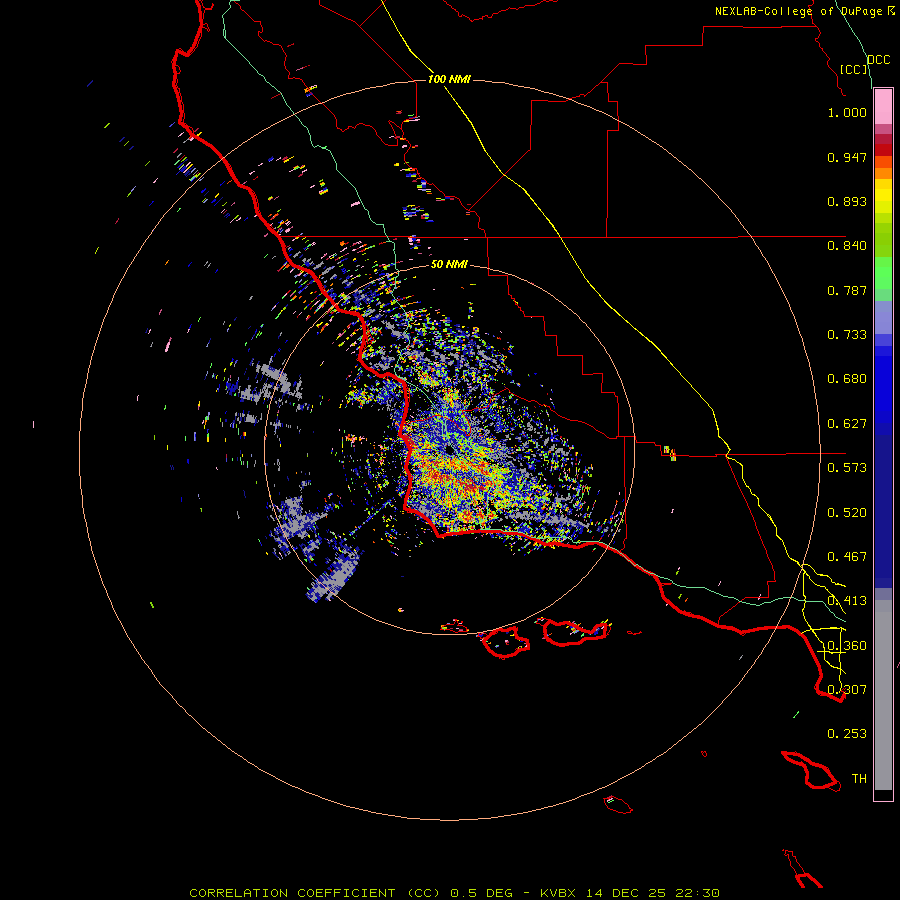The width and height of the screenshot is (900, 900).
Task: Click the DCC label above the color bar
Action: (879, 60)
